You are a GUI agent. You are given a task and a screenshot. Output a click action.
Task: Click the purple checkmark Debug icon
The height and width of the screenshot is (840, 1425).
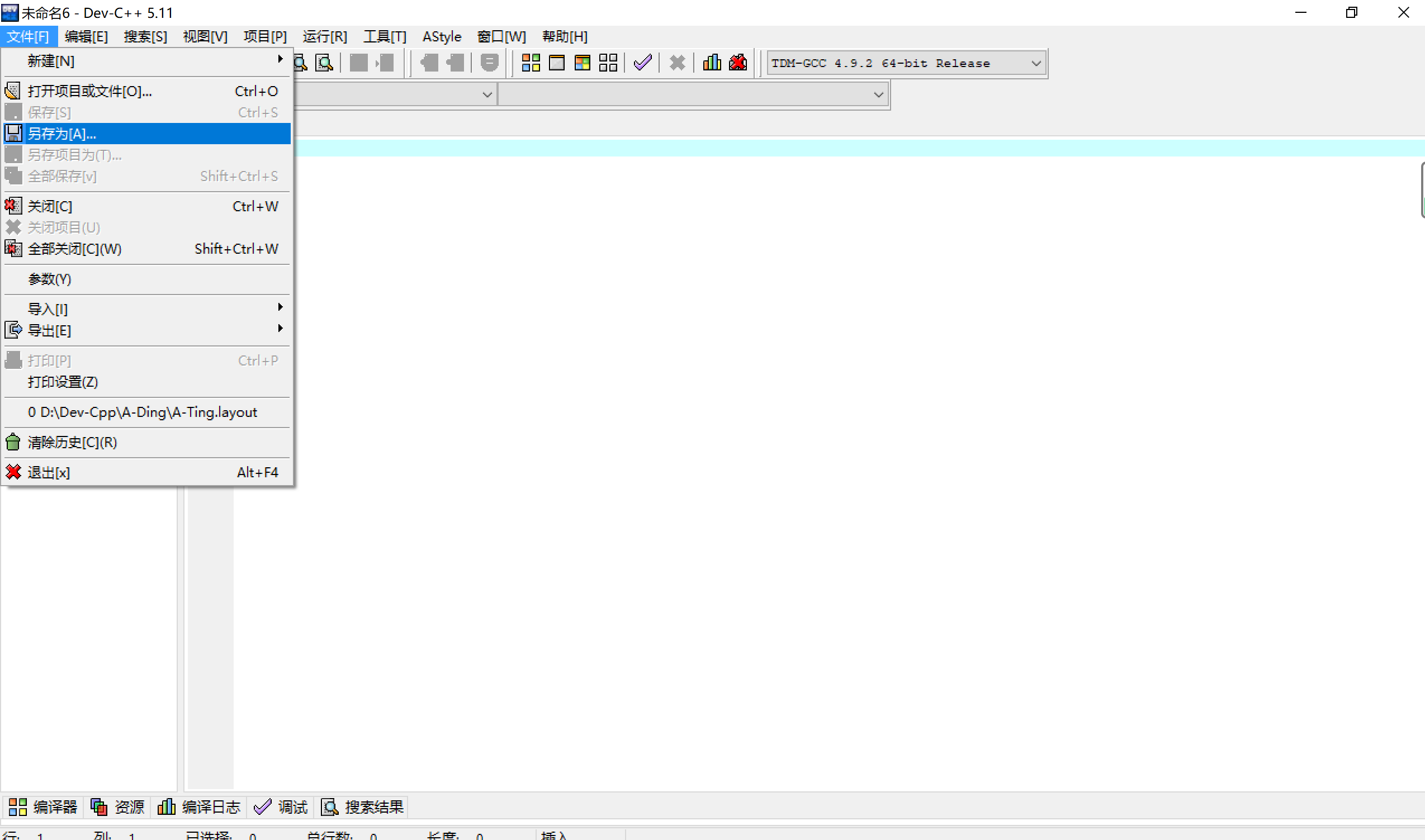tap(642, 62)
